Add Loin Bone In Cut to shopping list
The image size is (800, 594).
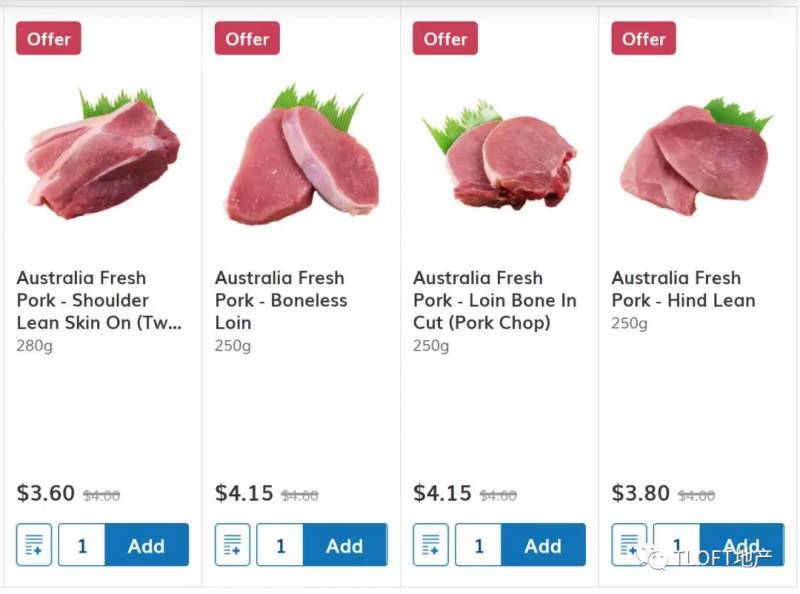point(430,545)
